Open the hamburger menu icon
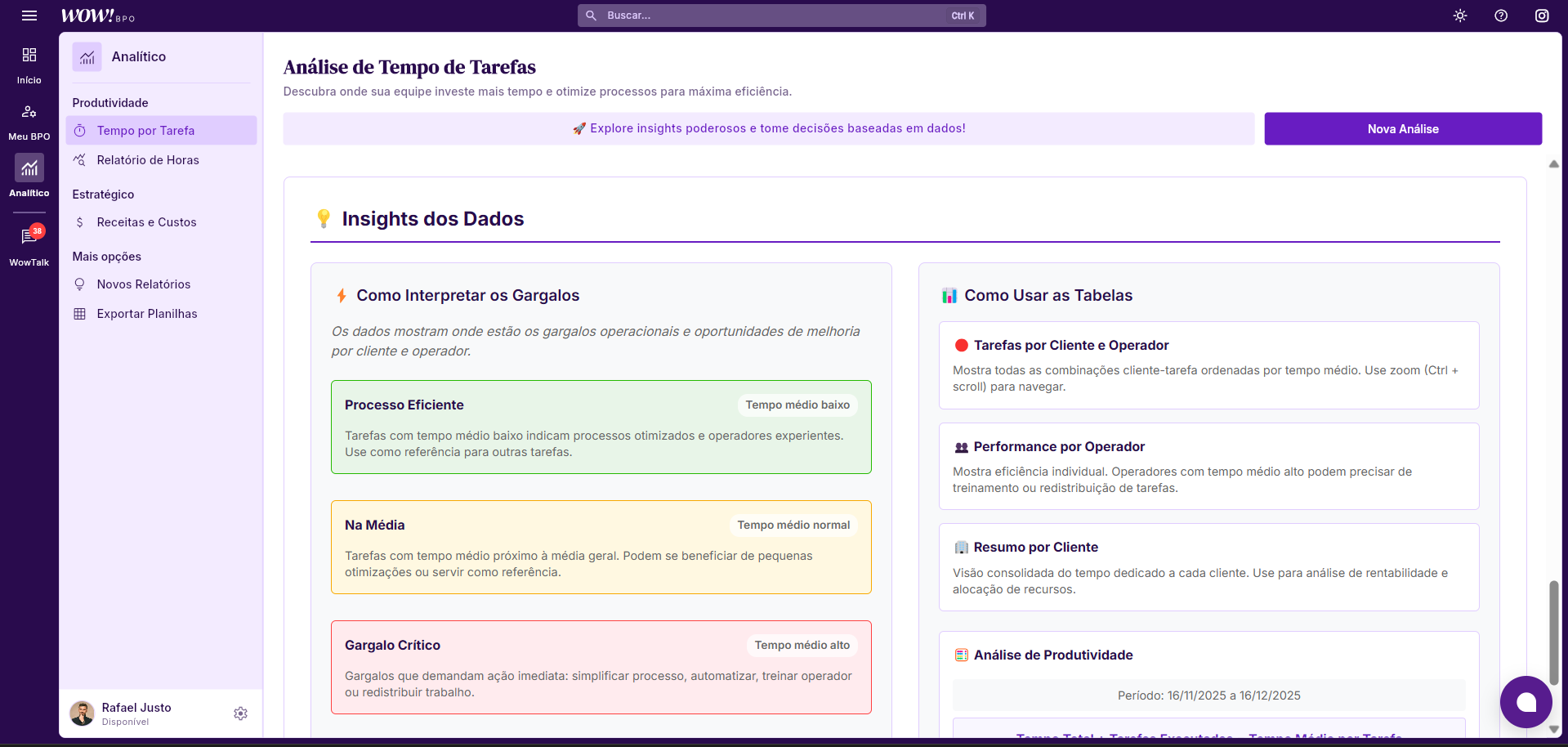The image size is (1568, 747). click(x=29, y=16)
